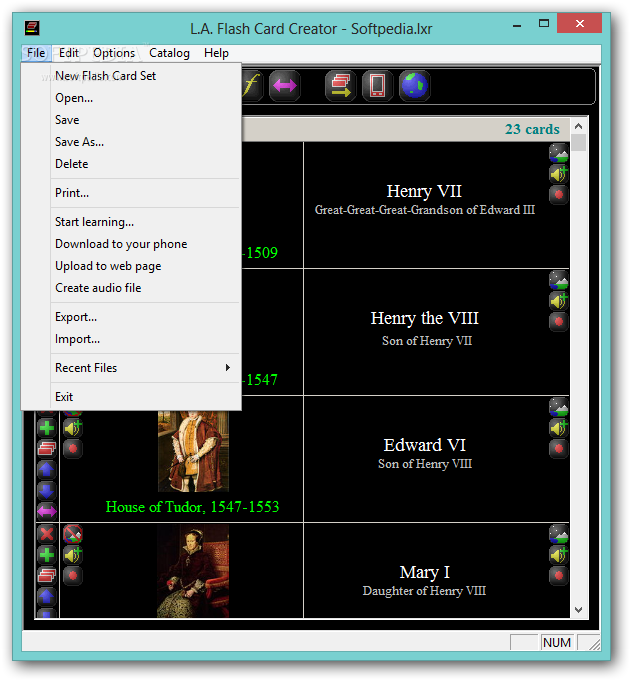
Task: Click the globe upload to web toolbar icon
Action: coord(414,86)
